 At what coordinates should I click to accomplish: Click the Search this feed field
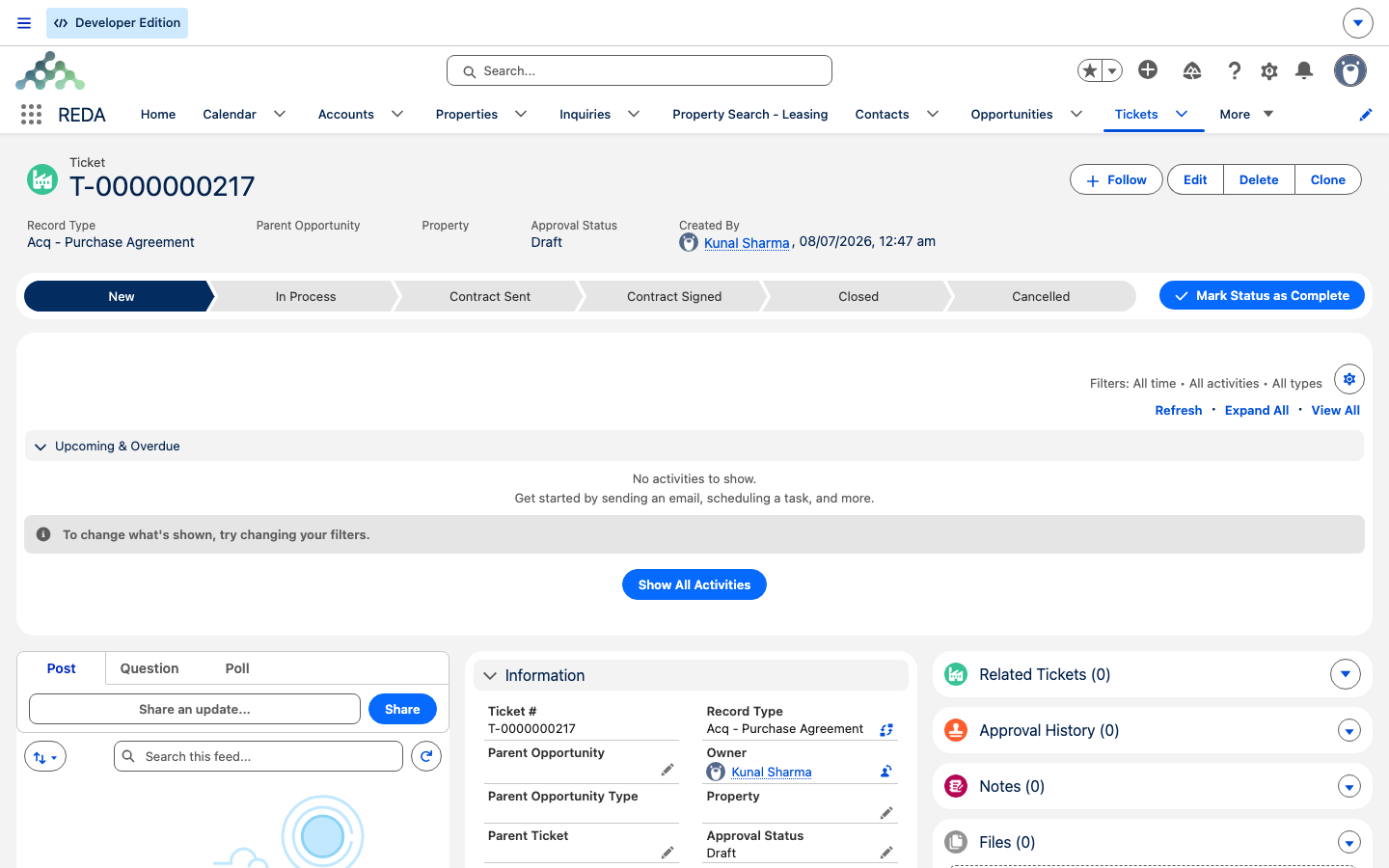pyautogui.click(x=259, y=756)
